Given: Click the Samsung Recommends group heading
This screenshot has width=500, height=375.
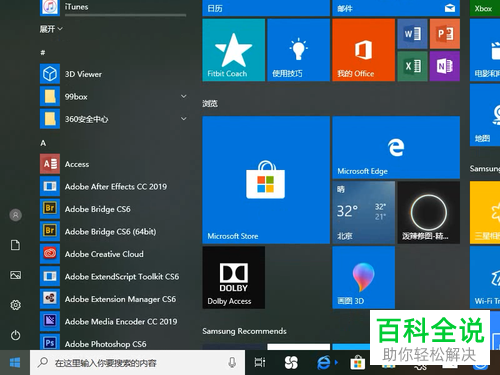Looking at the screenshot, I should 244,331.
